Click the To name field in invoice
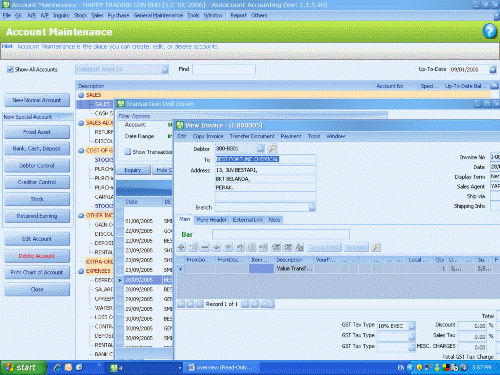Image resolution: width=500 pixels, height=375 pixels. pyautogui.click(x=265, y=159)
